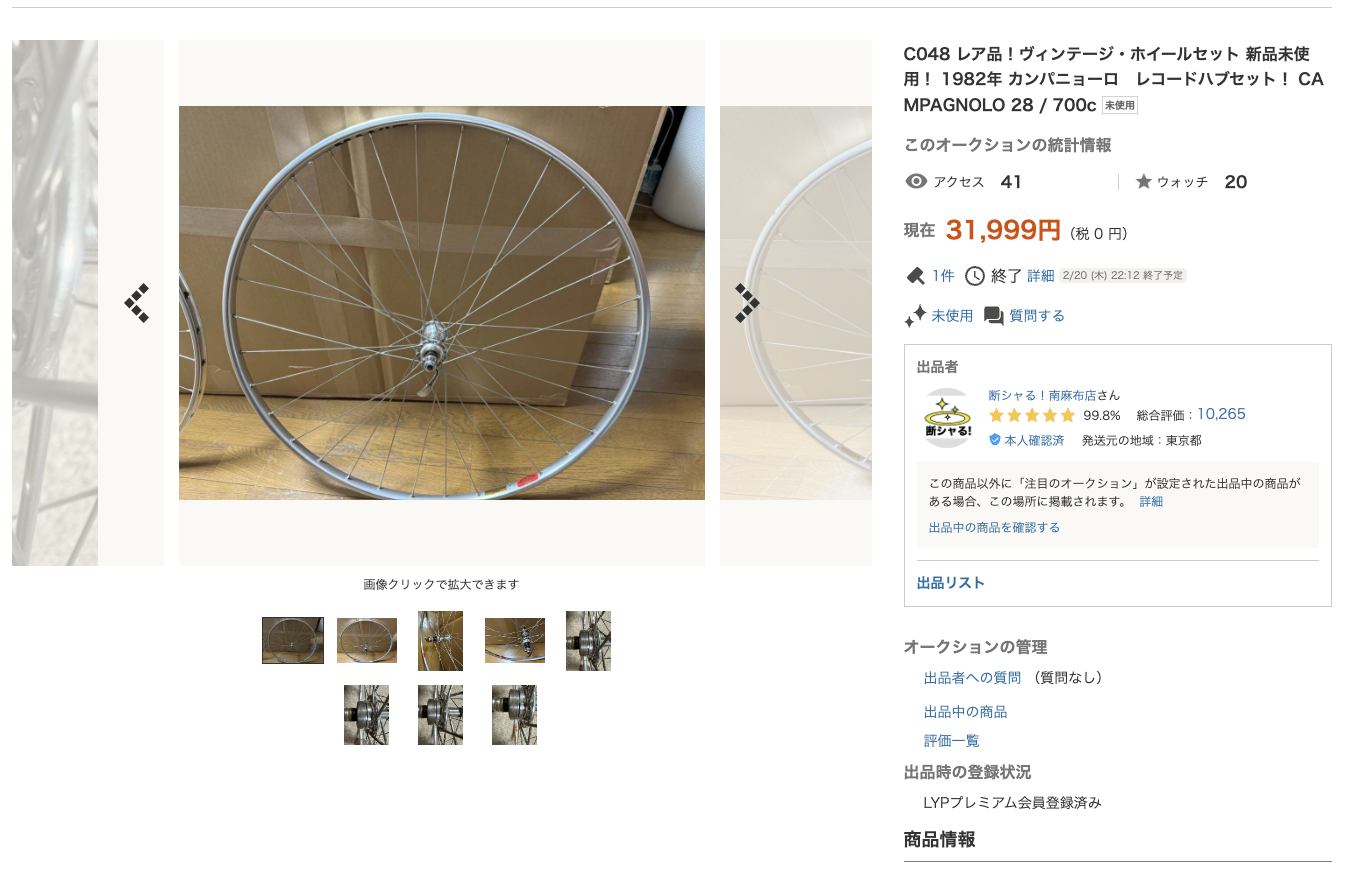1346x869 pixels.
Task: Click the clock icon beside 終了
Action: [974, 276]
